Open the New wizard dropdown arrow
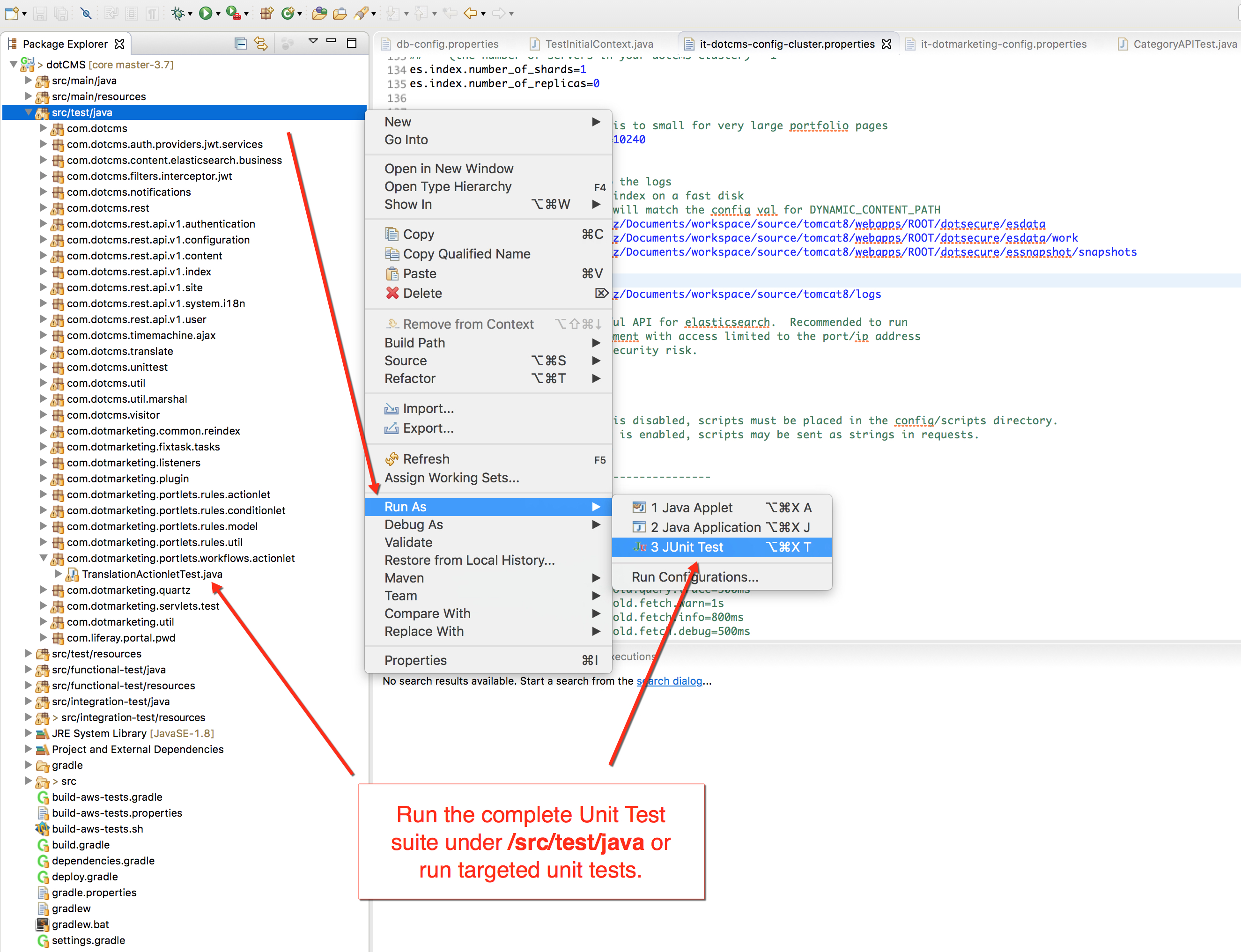The image size is (1241, 952). (24, 14)
